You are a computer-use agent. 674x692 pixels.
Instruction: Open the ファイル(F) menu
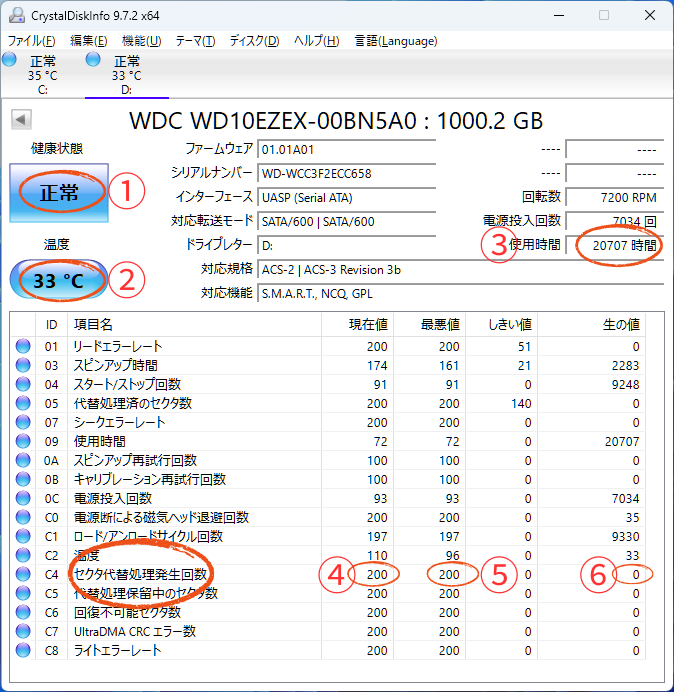click(x=32, y=41)
